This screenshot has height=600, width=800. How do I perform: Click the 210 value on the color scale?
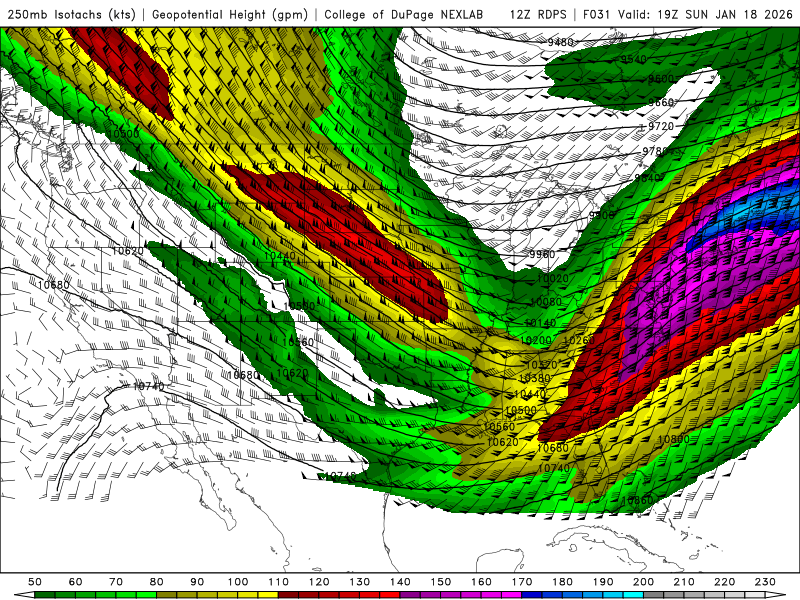684,582
